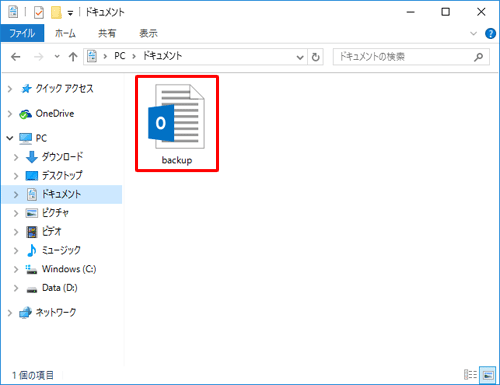Viewport: 500px width, 385px height.
Task: Select ドキュメント in the navigation tree
Action: 61,194
